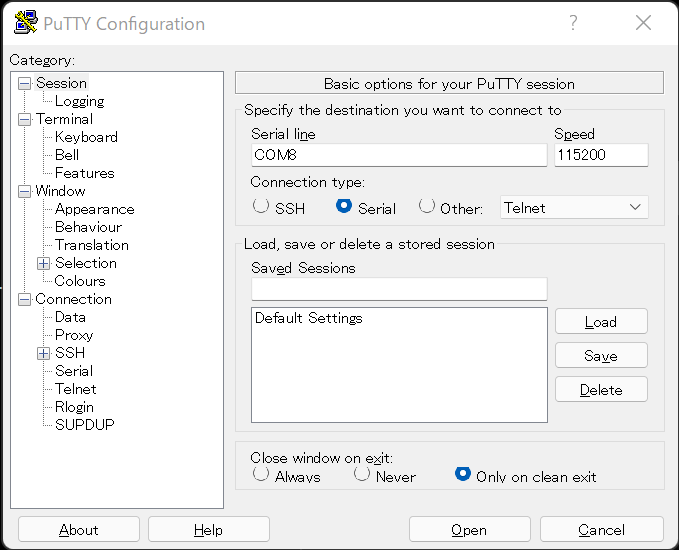Open the Logging settings category
679x550 pixels.
(80, 101)
